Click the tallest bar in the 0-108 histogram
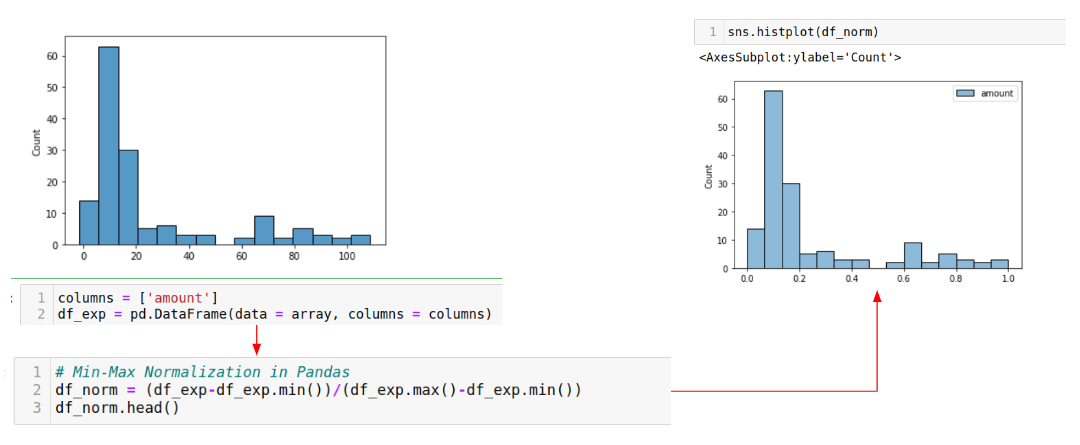The height and width of the screenshot is (445, 1080). click(108, 145)
